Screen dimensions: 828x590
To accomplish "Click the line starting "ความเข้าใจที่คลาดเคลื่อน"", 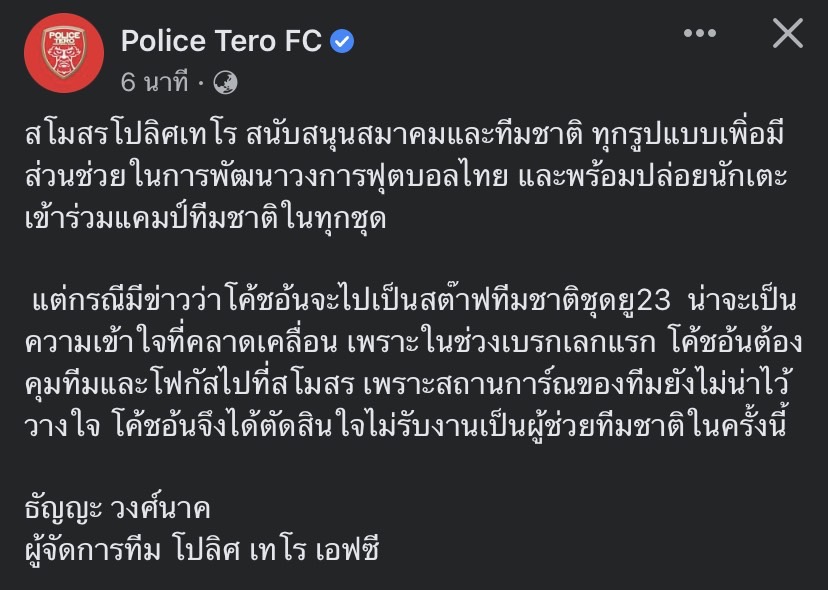I will pyautogui.click(x=413, y=342).
